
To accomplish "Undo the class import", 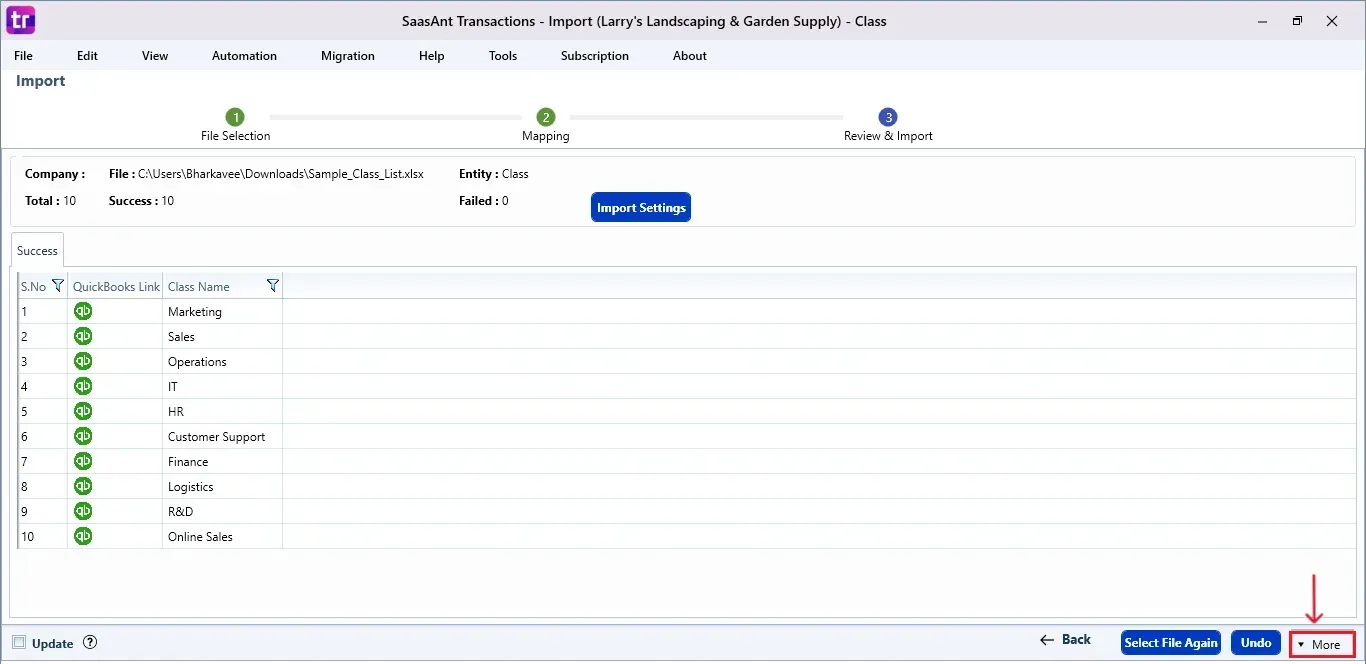I will click(1256, 643).
